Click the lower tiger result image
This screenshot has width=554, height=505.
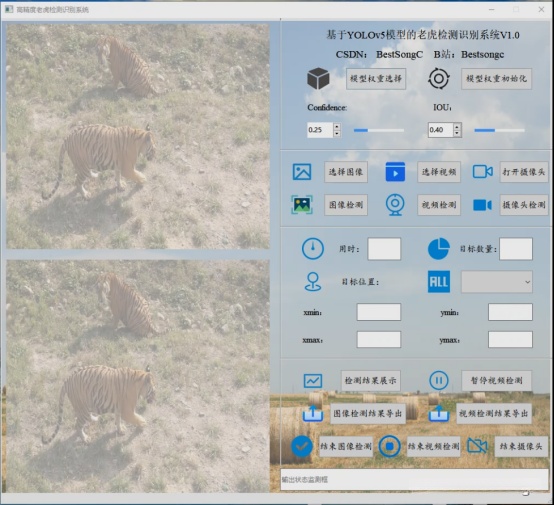pyautogui.click(x=138, y=376)
